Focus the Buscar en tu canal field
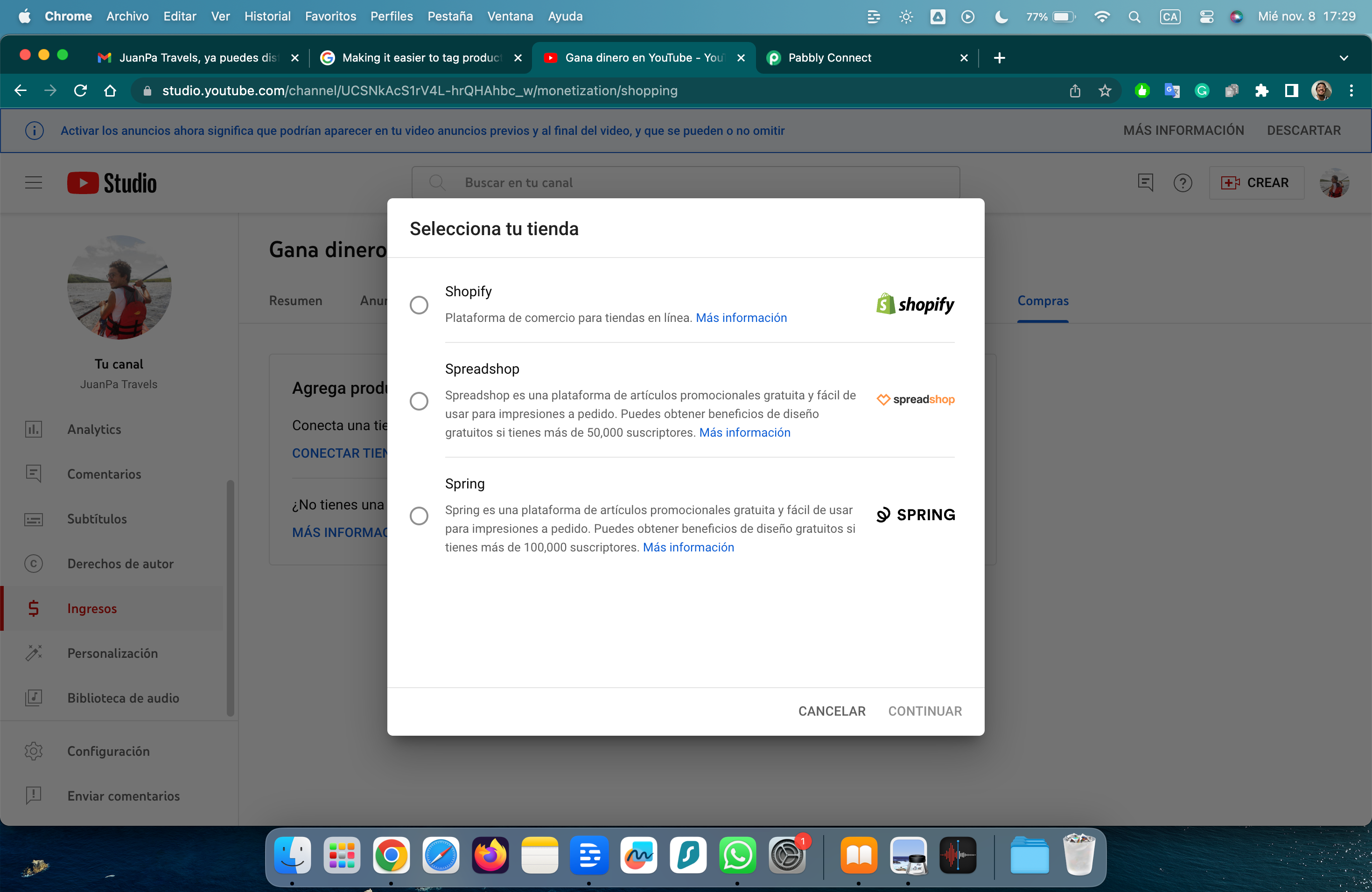The width and height of the screenshot is (1372, 892). tap(686, 183)
